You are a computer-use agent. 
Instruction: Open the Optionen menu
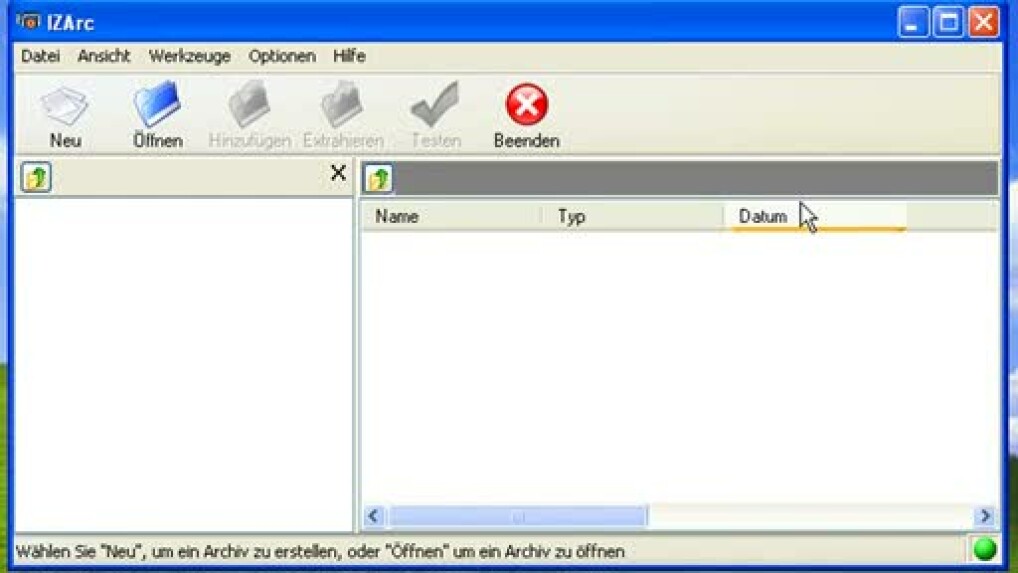tap(282, 56)
